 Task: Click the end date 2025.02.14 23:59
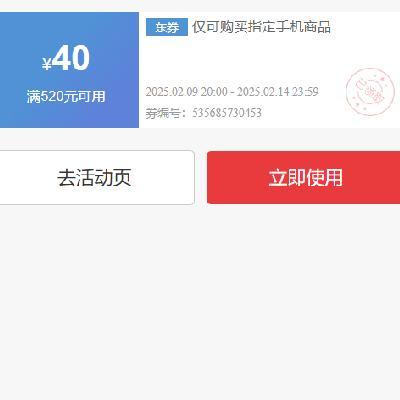point(278,91)
